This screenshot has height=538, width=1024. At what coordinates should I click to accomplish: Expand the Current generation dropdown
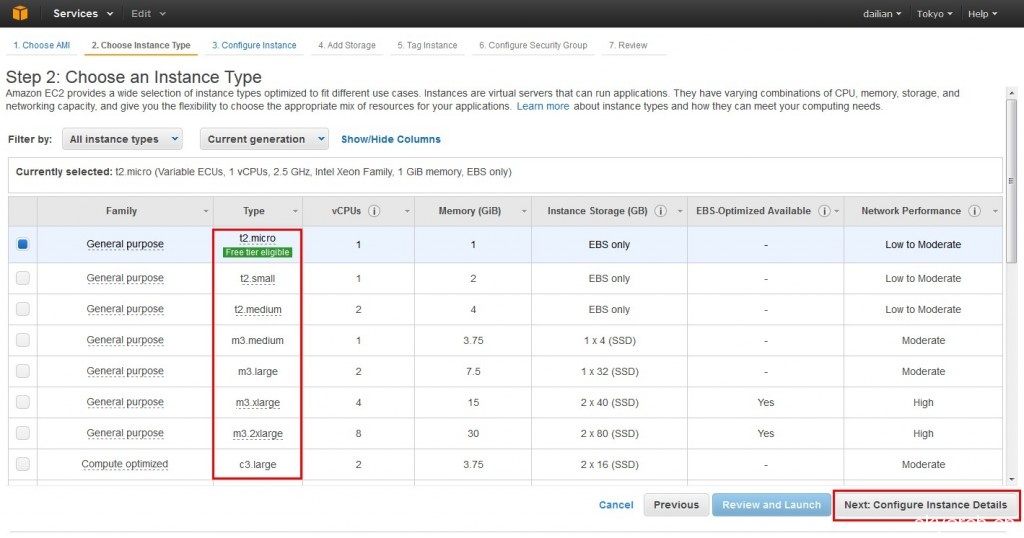click(x=264, y=139)
